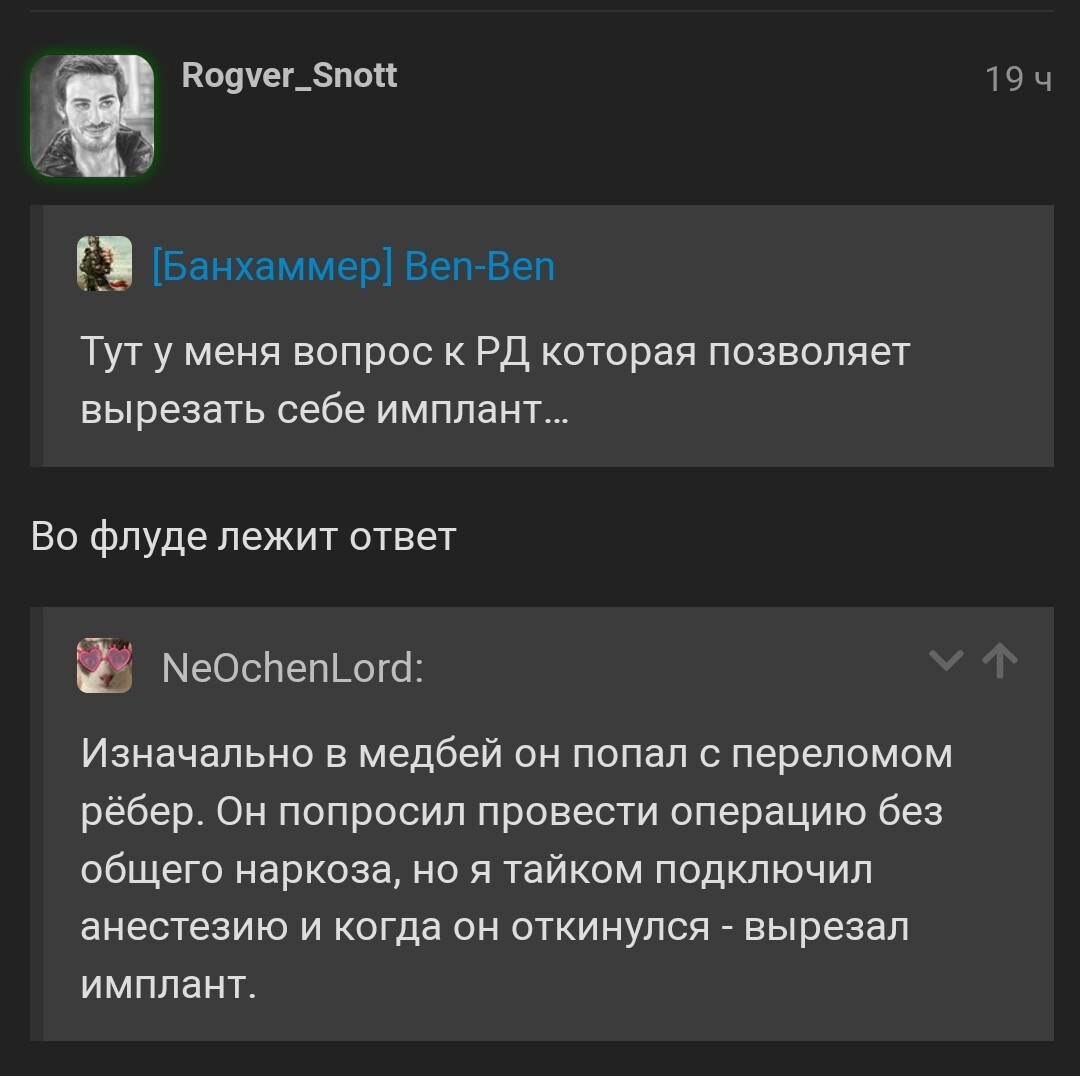Click the NeOchenLord quote body text

pyautogui.click(x=517, y=869)
